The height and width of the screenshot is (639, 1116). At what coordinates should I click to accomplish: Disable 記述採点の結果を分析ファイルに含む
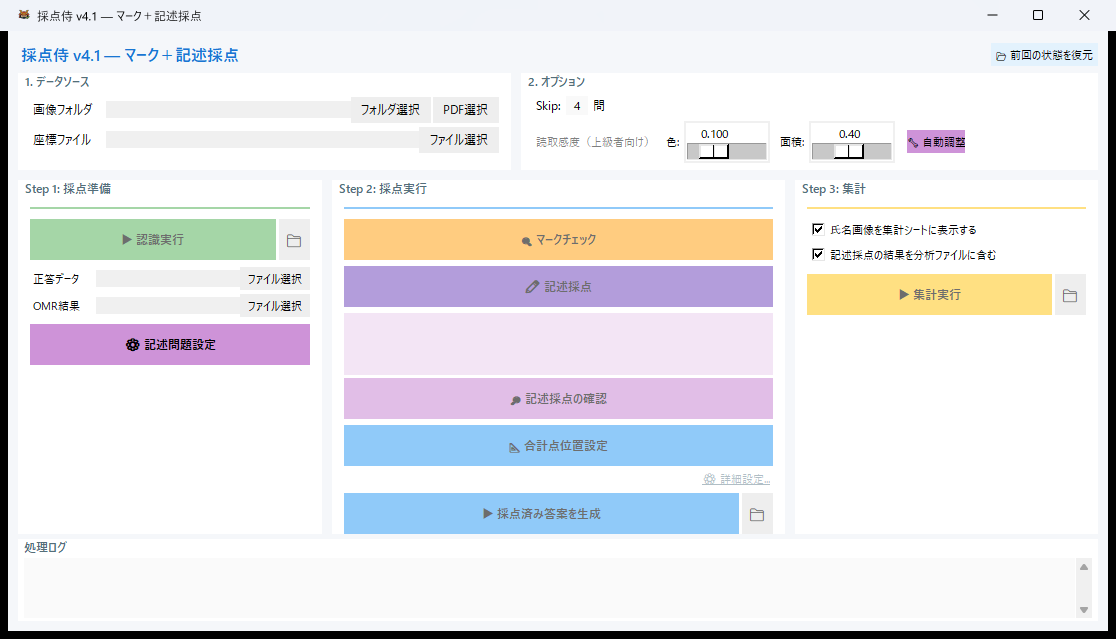tap(818, 253)
